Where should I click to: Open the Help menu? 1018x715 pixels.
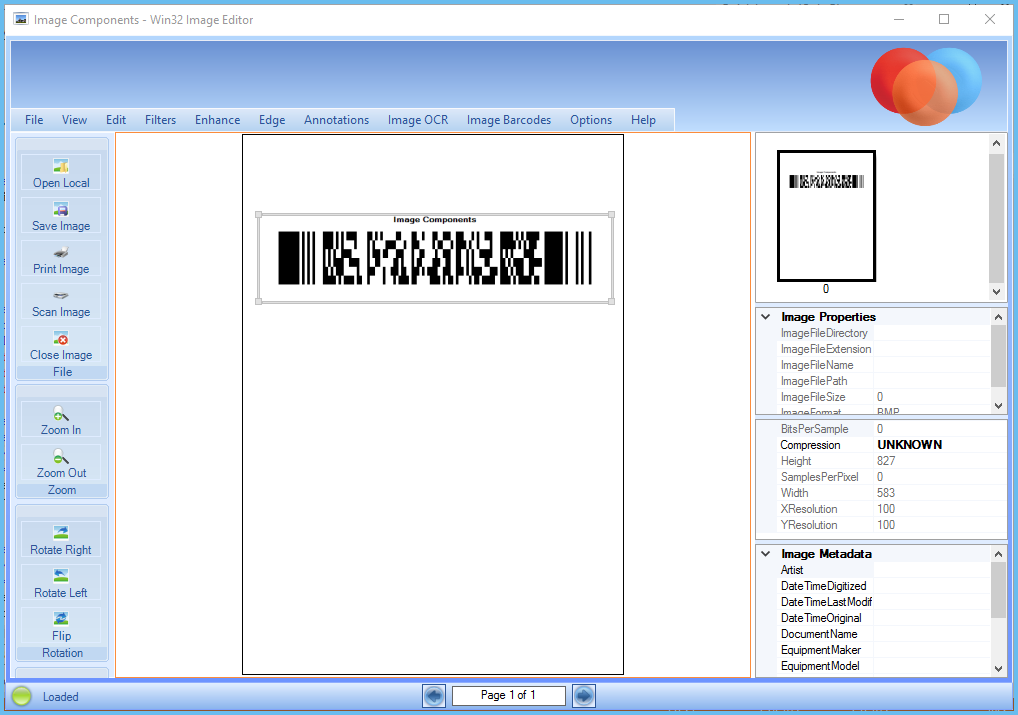(643, 119)
